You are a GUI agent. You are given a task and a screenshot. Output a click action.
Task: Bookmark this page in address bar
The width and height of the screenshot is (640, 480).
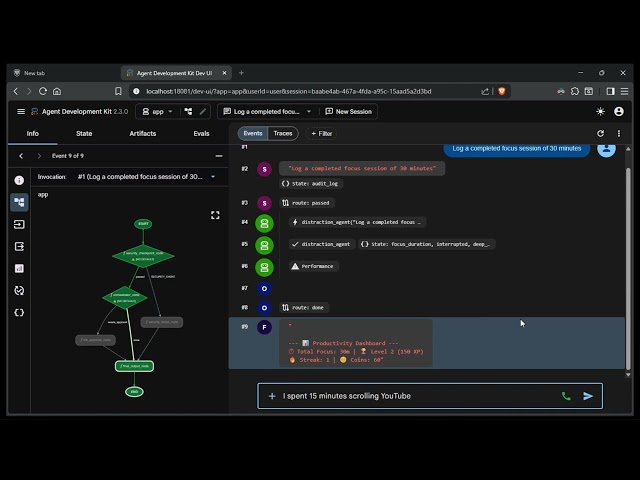point(118,91)
